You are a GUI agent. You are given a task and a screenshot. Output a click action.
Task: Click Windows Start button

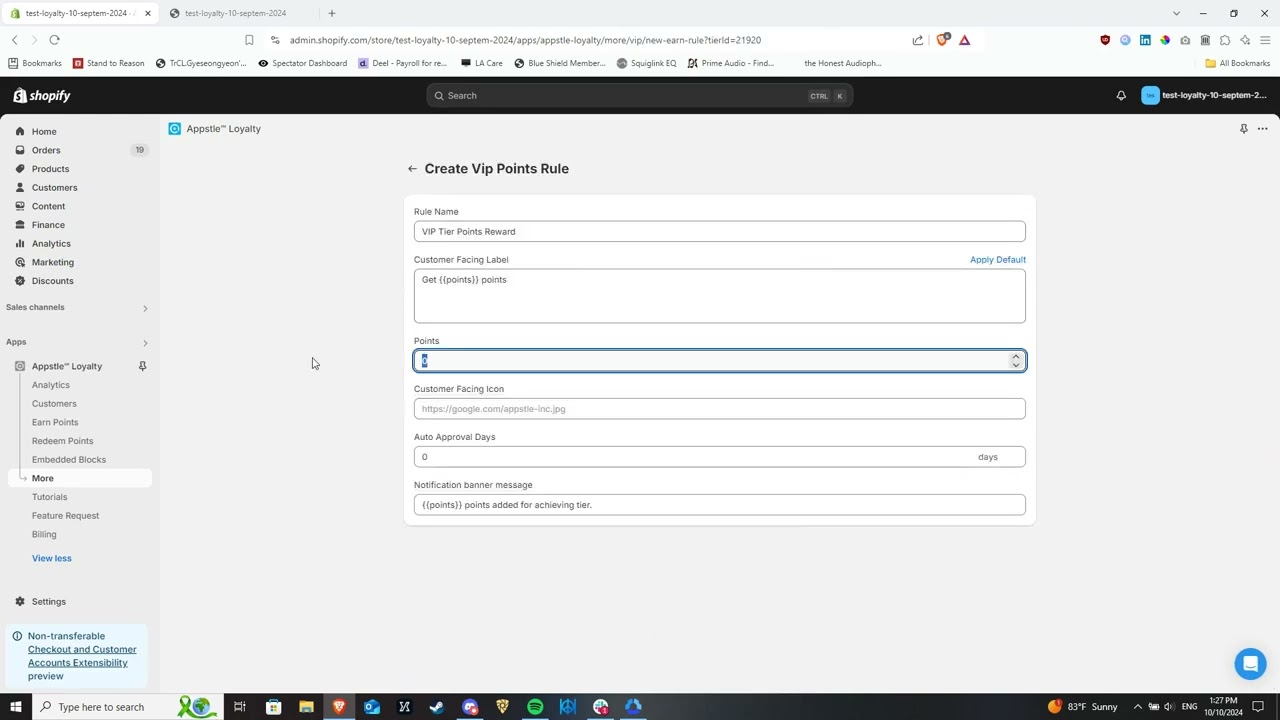pyautogui.click(x=15, y=707)
